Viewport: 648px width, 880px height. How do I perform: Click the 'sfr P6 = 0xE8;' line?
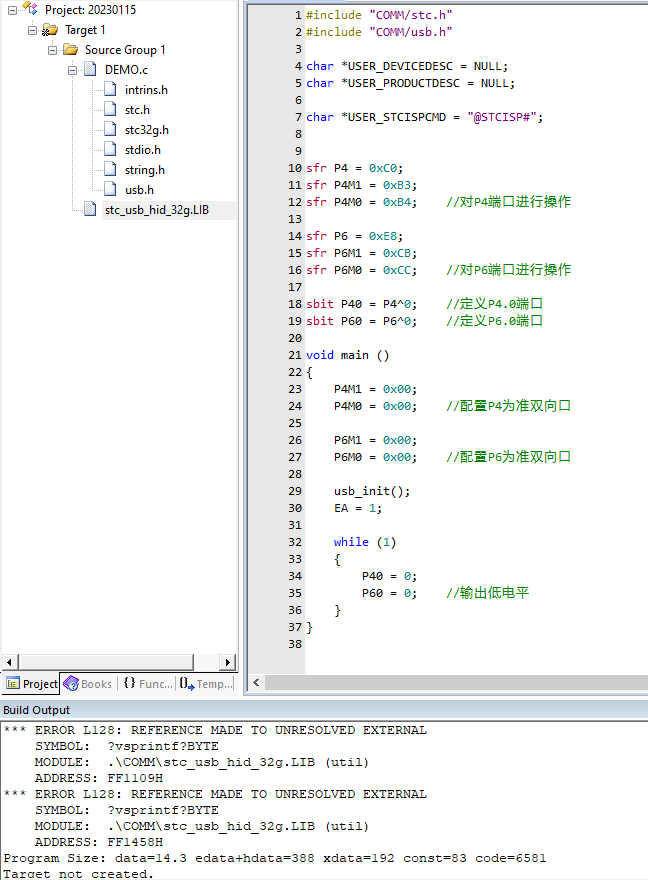(x=355, y=236)
